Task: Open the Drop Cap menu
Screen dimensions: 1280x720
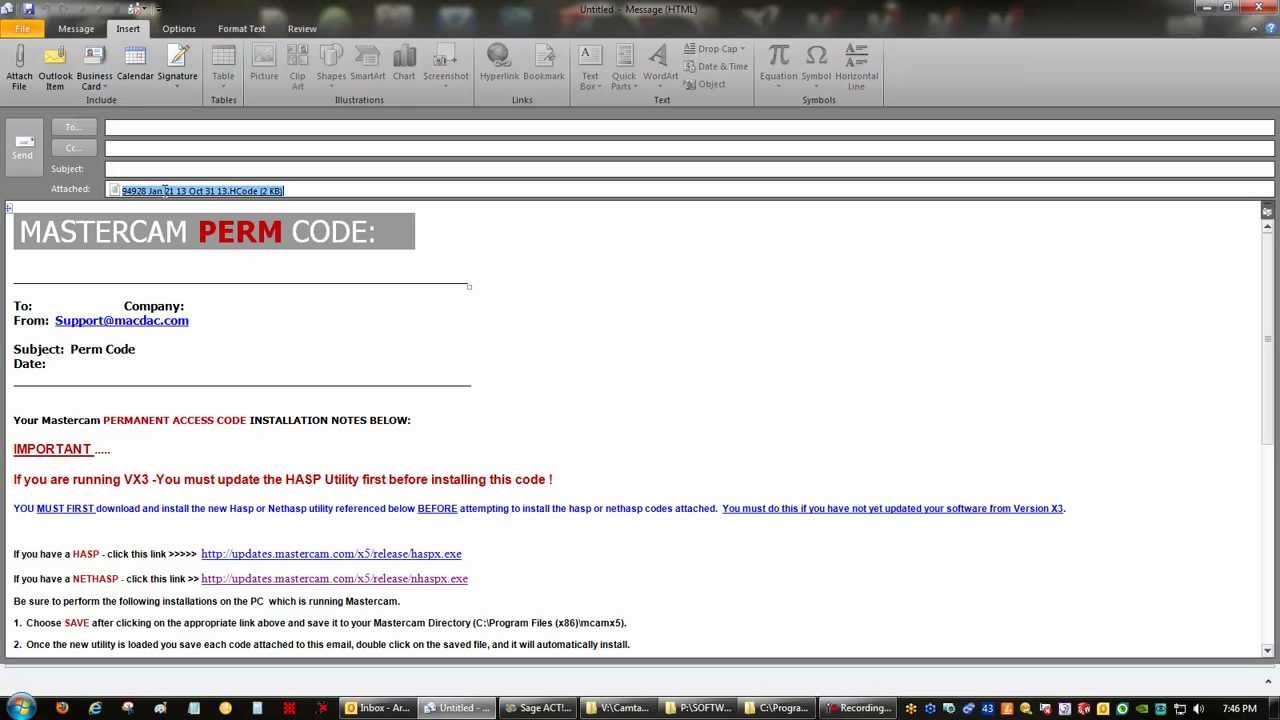Action: tap(714, 48)
